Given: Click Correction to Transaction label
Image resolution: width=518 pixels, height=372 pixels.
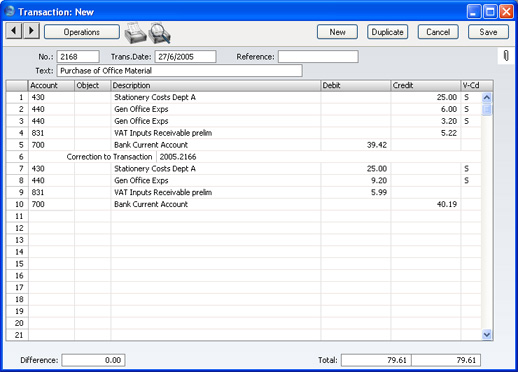Looking at the screenshot, I should click(x=109, y=157).
